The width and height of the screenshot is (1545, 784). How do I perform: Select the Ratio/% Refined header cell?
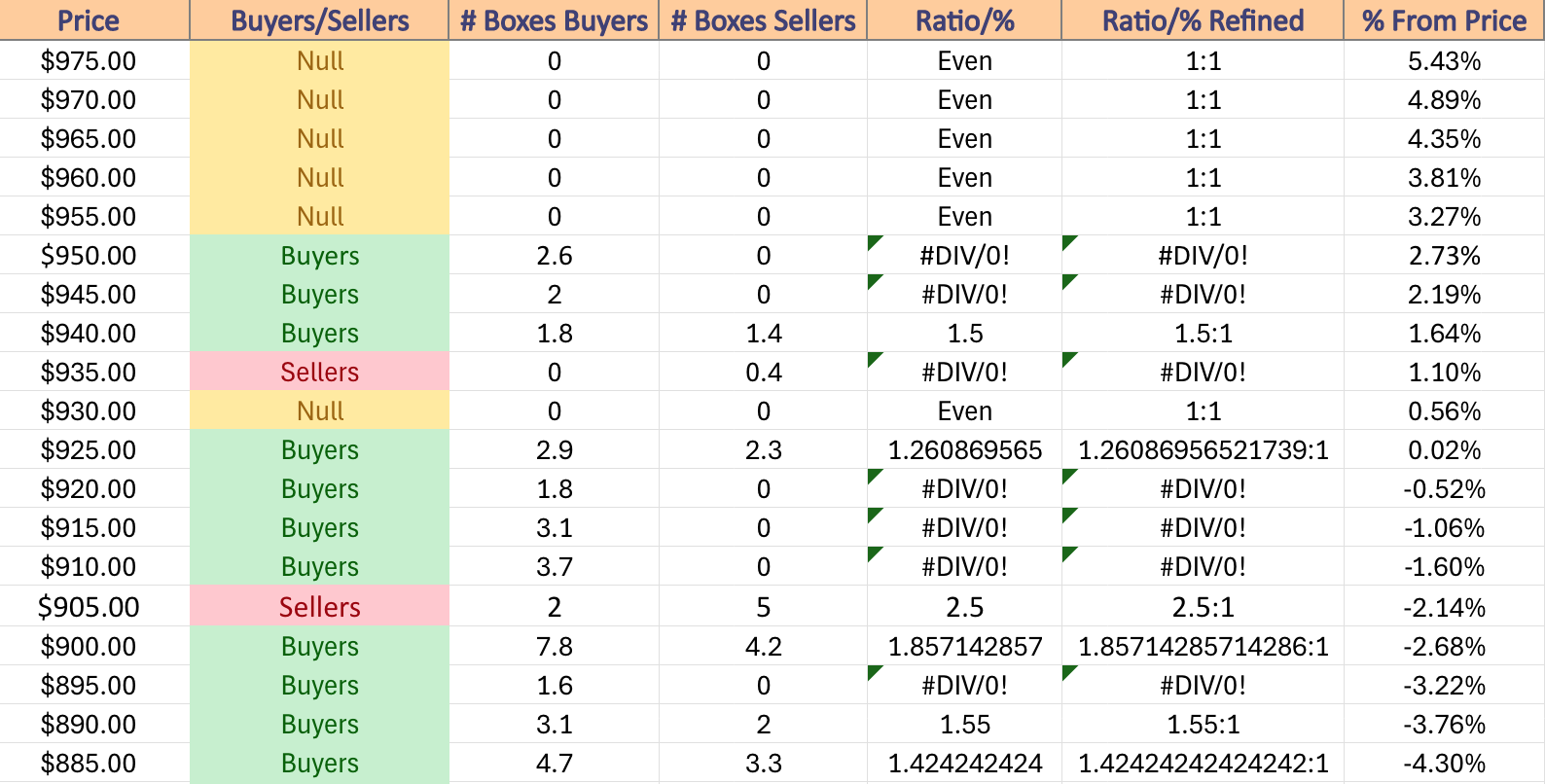click(1203, 20)
